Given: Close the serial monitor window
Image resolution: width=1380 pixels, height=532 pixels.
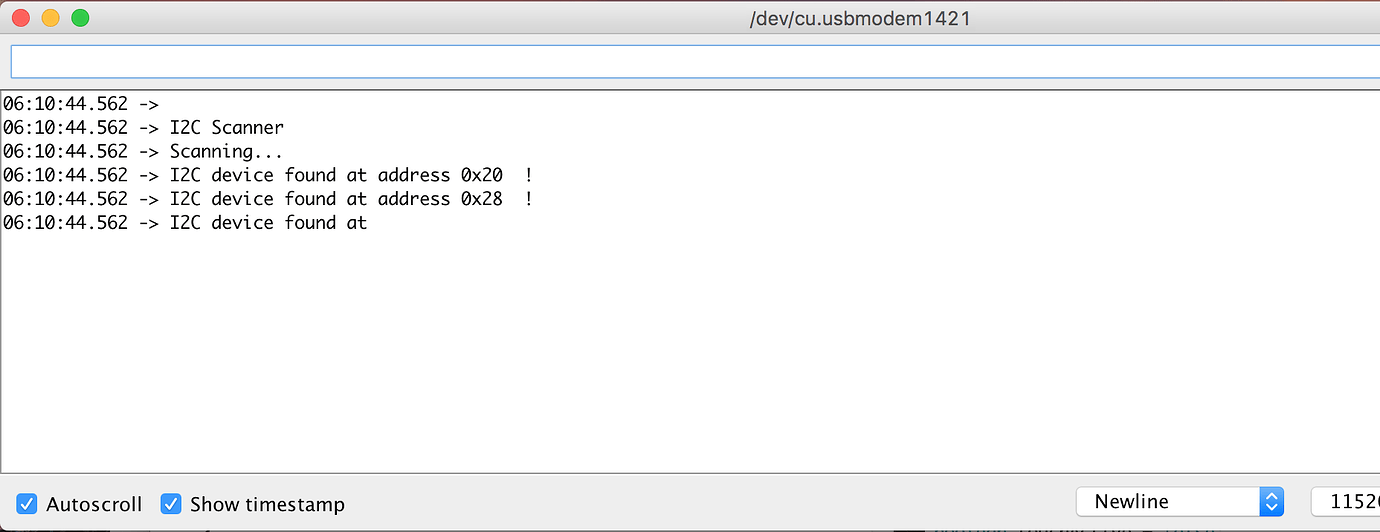Looking at the screenshot, I should click(x=22, y=18).
